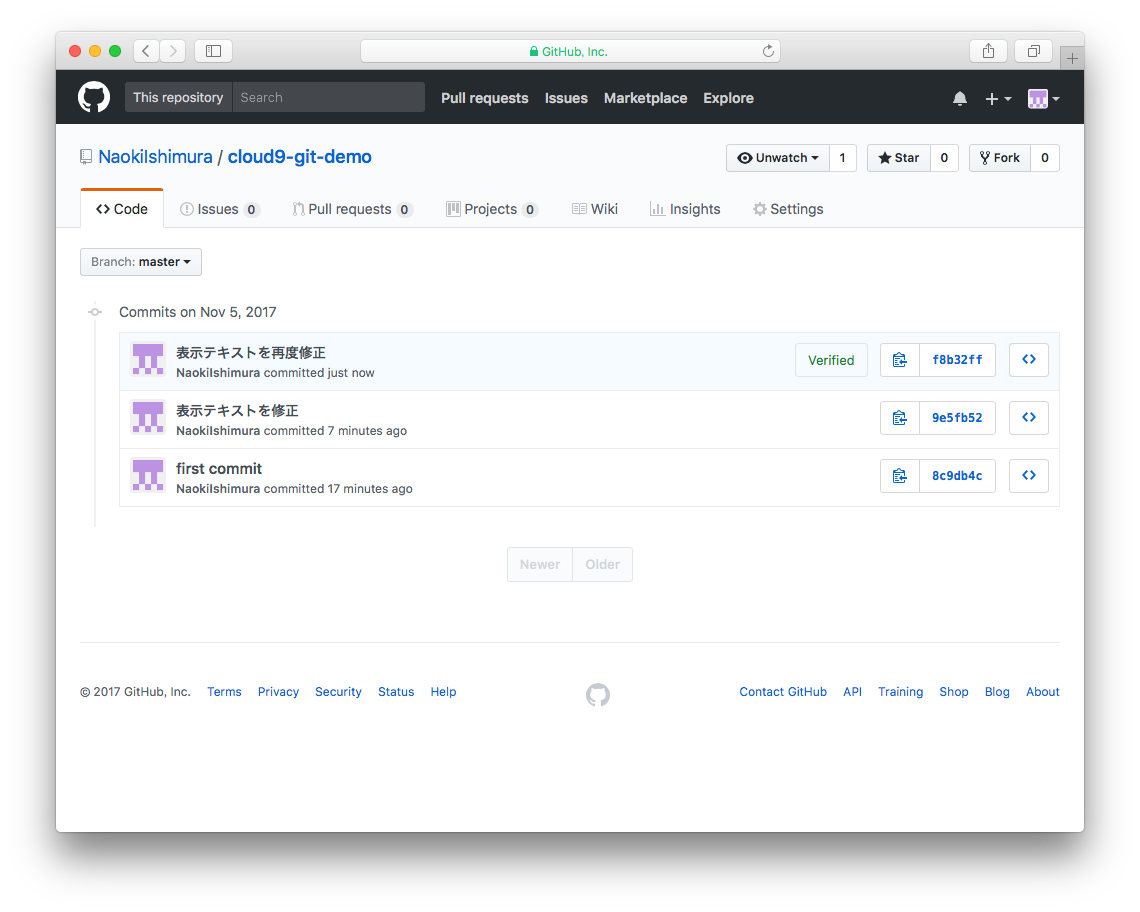Screen dimensions: 1140x912
Task: Open the Branch: master dropdown
Action: pos(140,261)
